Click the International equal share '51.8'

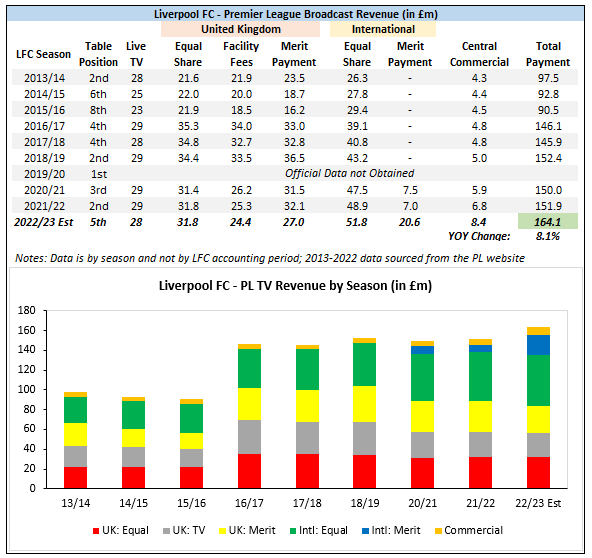(x=357, y=222)
